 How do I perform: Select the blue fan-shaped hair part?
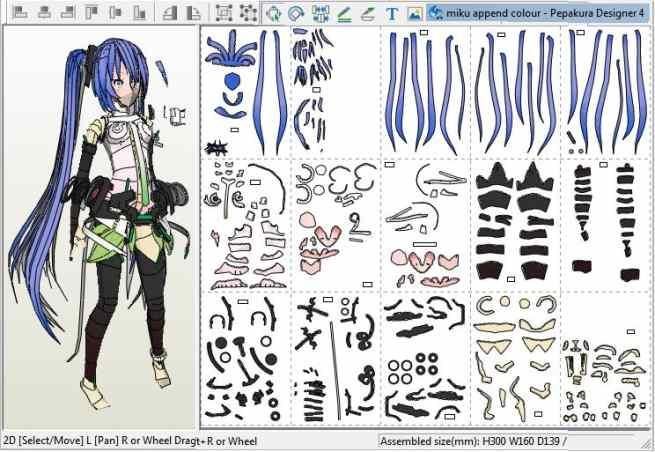(230, 49)
